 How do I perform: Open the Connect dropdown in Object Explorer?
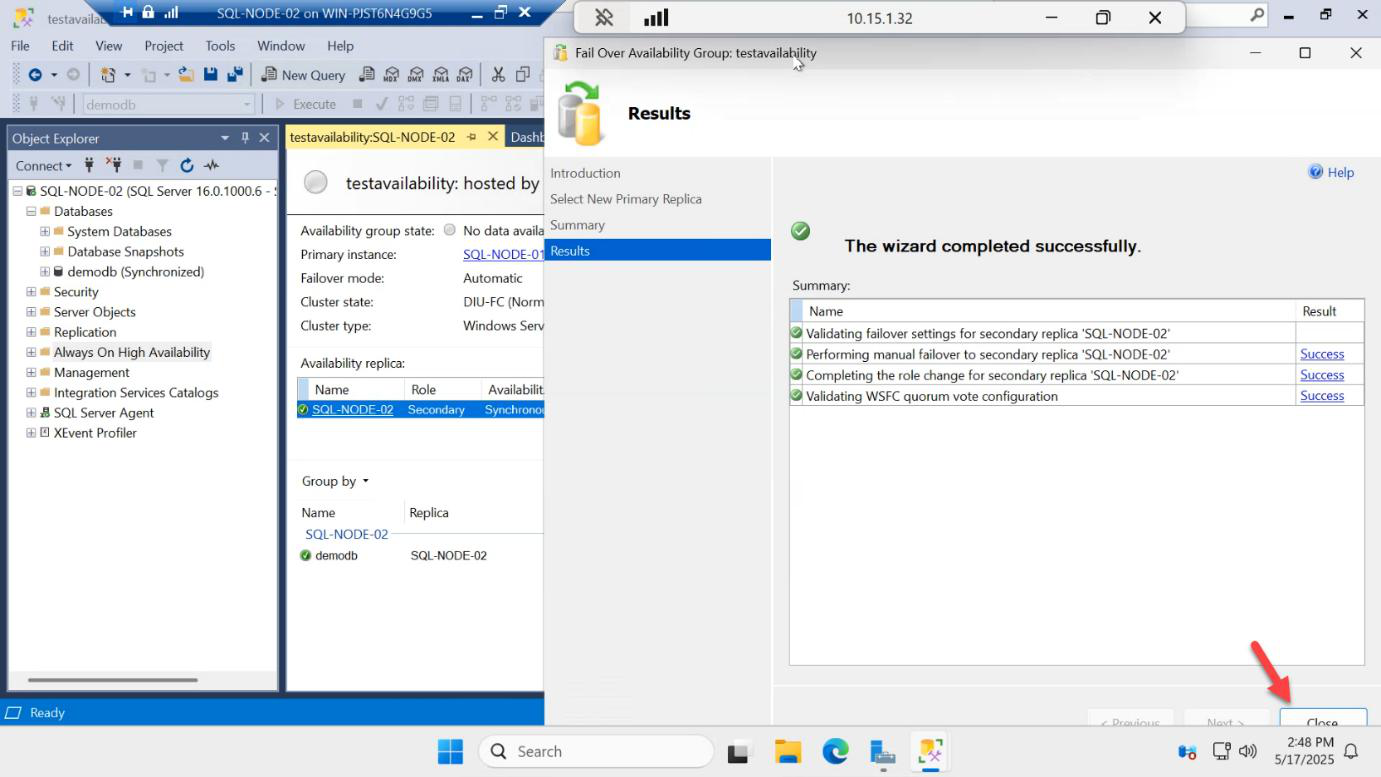pos(44,165)
